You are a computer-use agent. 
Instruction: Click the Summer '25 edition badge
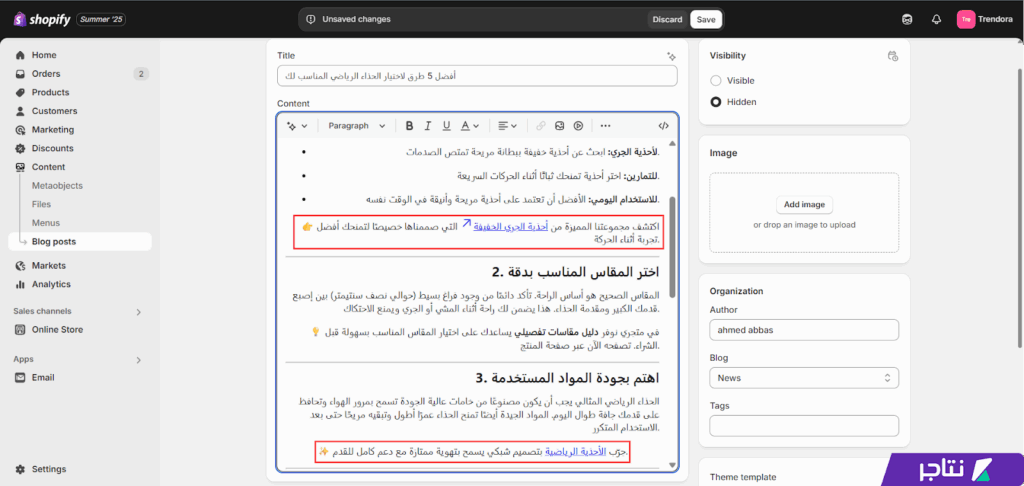[101, 20]
